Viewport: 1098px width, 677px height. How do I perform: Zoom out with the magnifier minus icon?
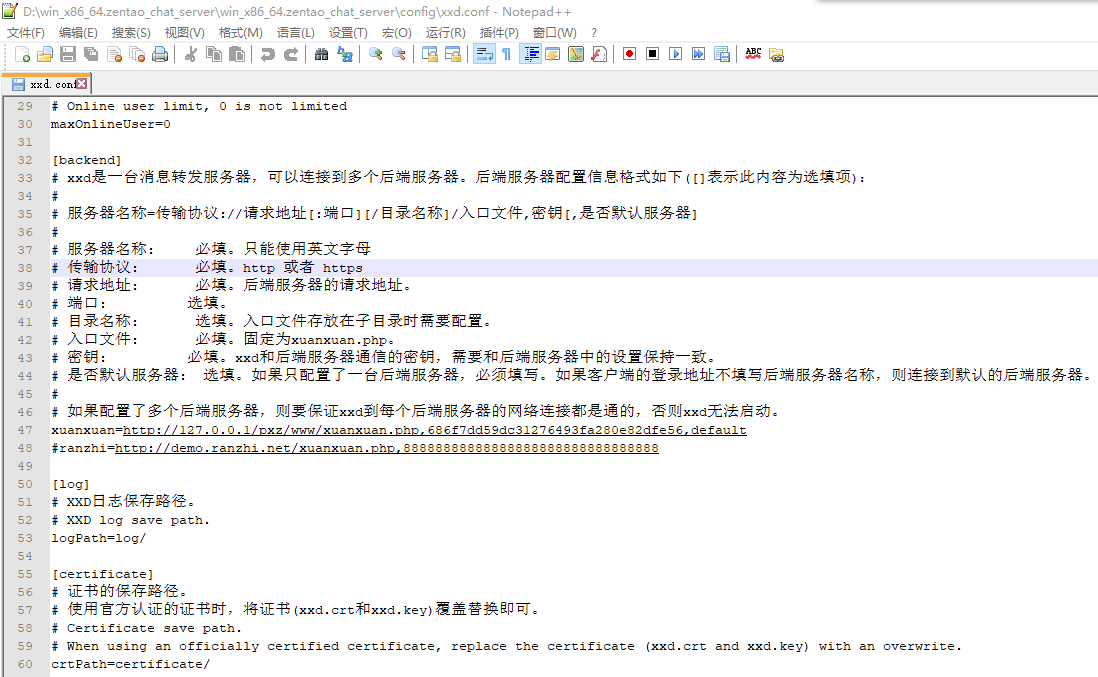tap(398, 55)
